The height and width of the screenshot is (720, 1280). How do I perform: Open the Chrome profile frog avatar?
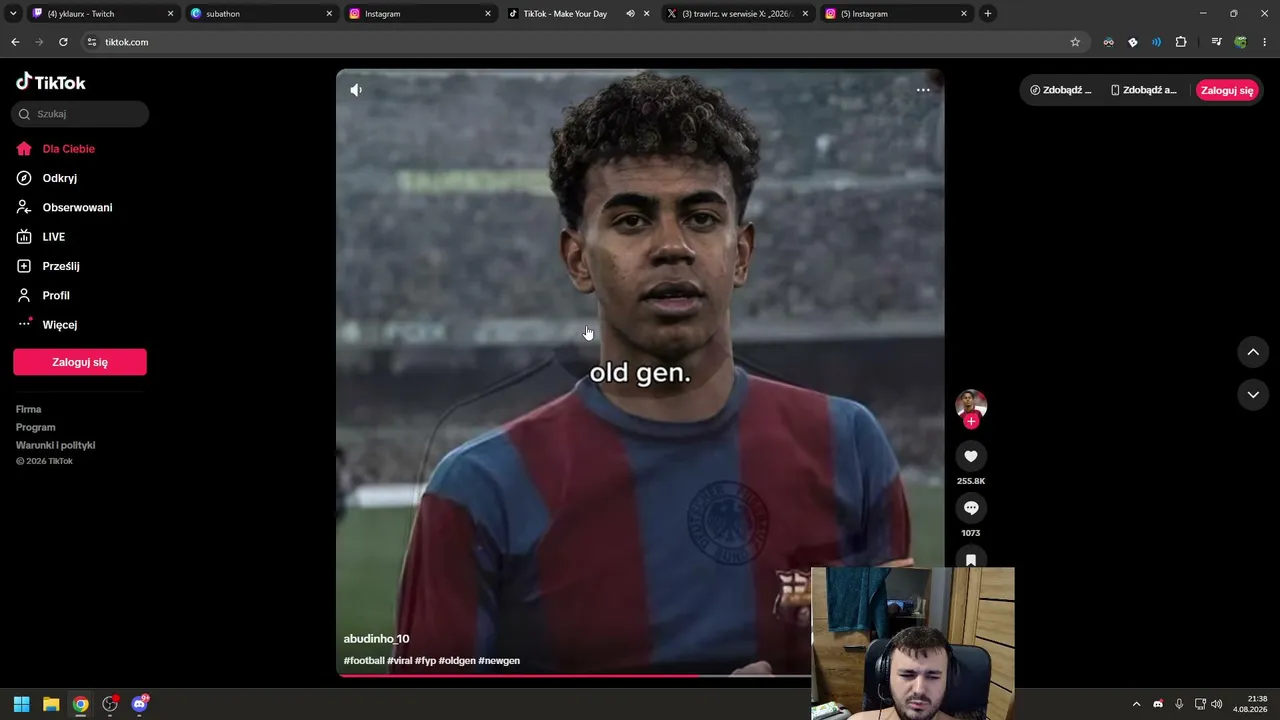pos(1241,42)
